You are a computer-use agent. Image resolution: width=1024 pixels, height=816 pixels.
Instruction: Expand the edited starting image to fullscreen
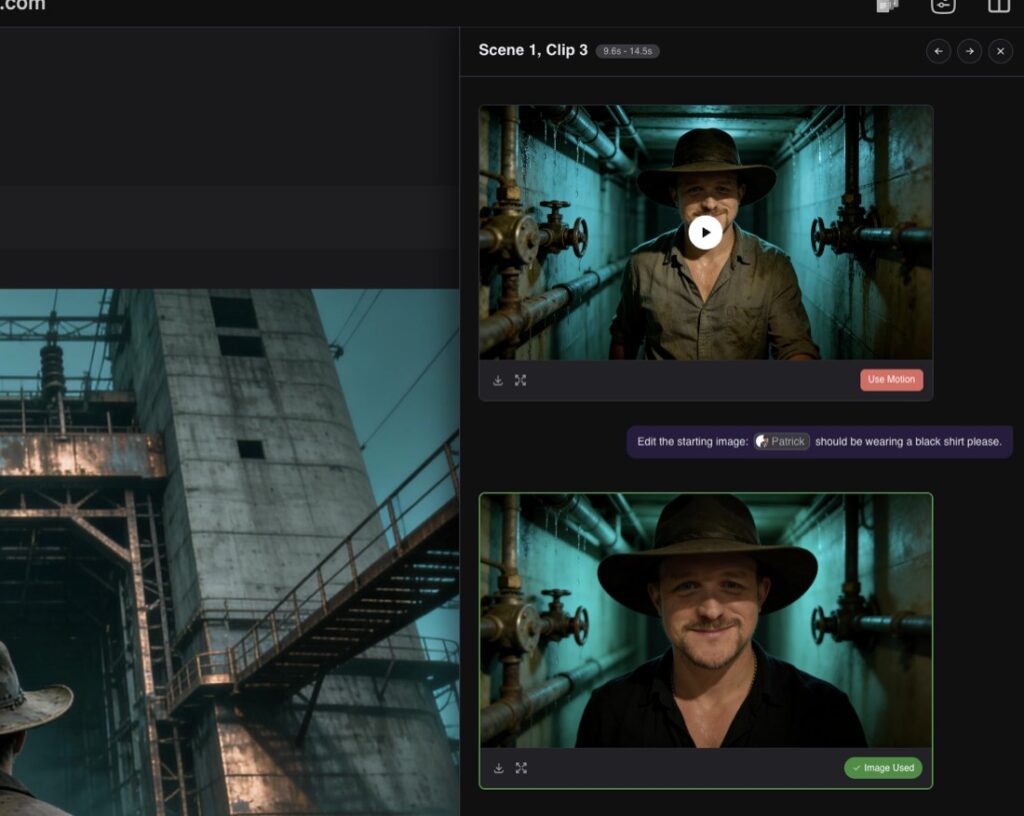[521, 768]
